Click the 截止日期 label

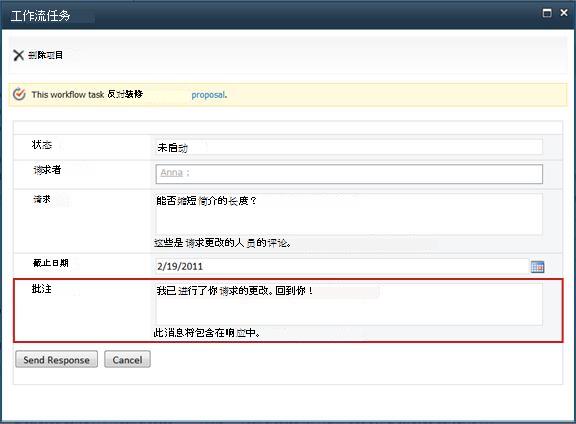pyautogui.click(x=50, y=263)
